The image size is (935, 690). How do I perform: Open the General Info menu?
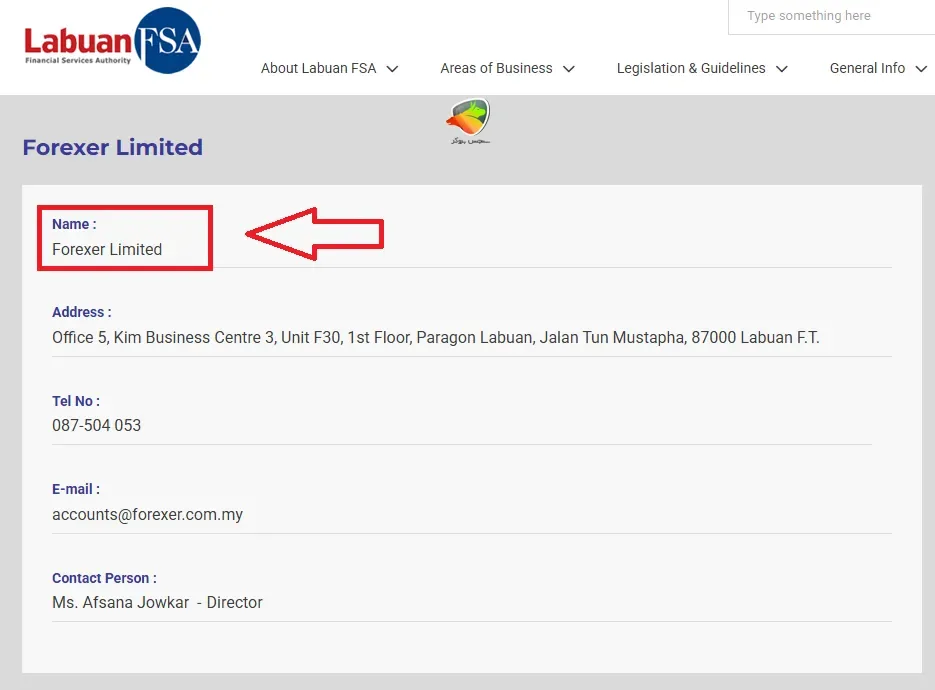pos(867,69)
